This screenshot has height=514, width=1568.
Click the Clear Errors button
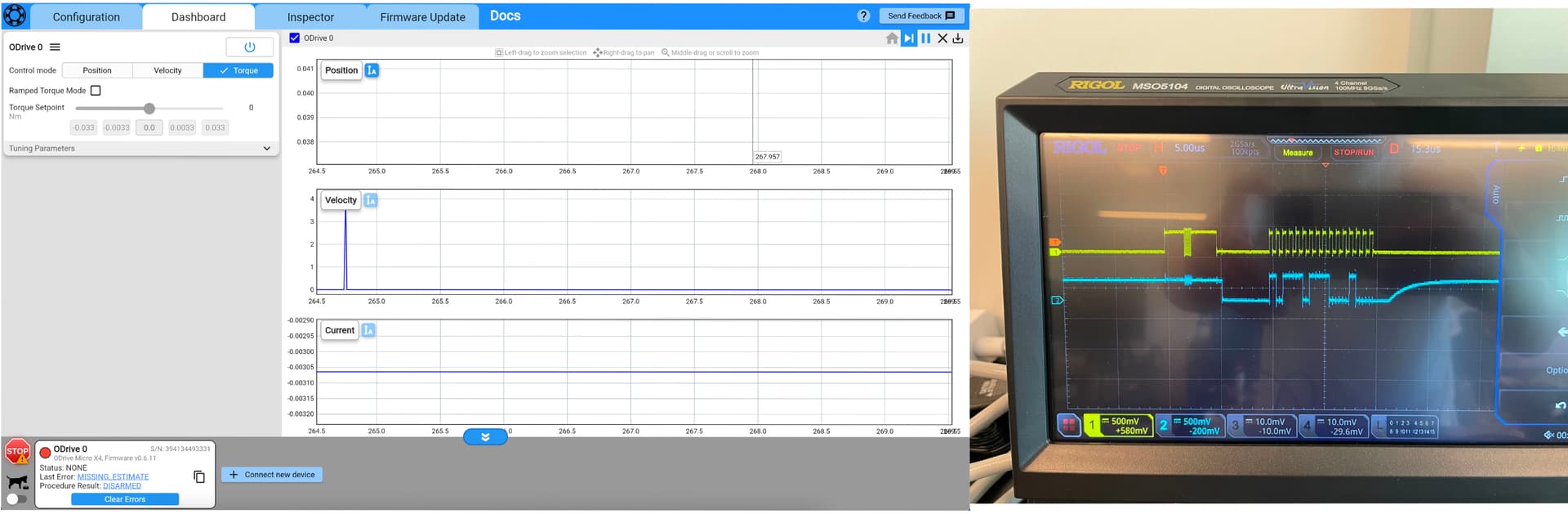[x=125, y=499]
